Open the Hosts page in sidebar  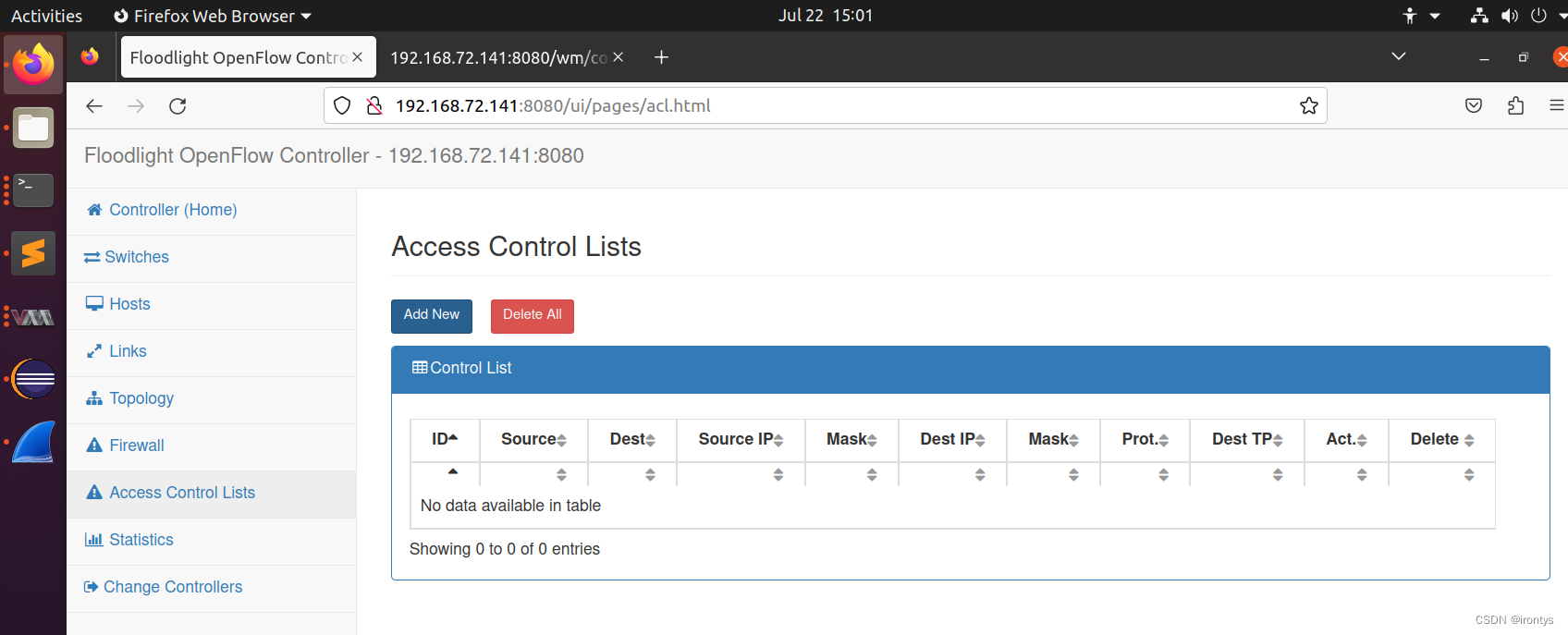click(129, 304)
